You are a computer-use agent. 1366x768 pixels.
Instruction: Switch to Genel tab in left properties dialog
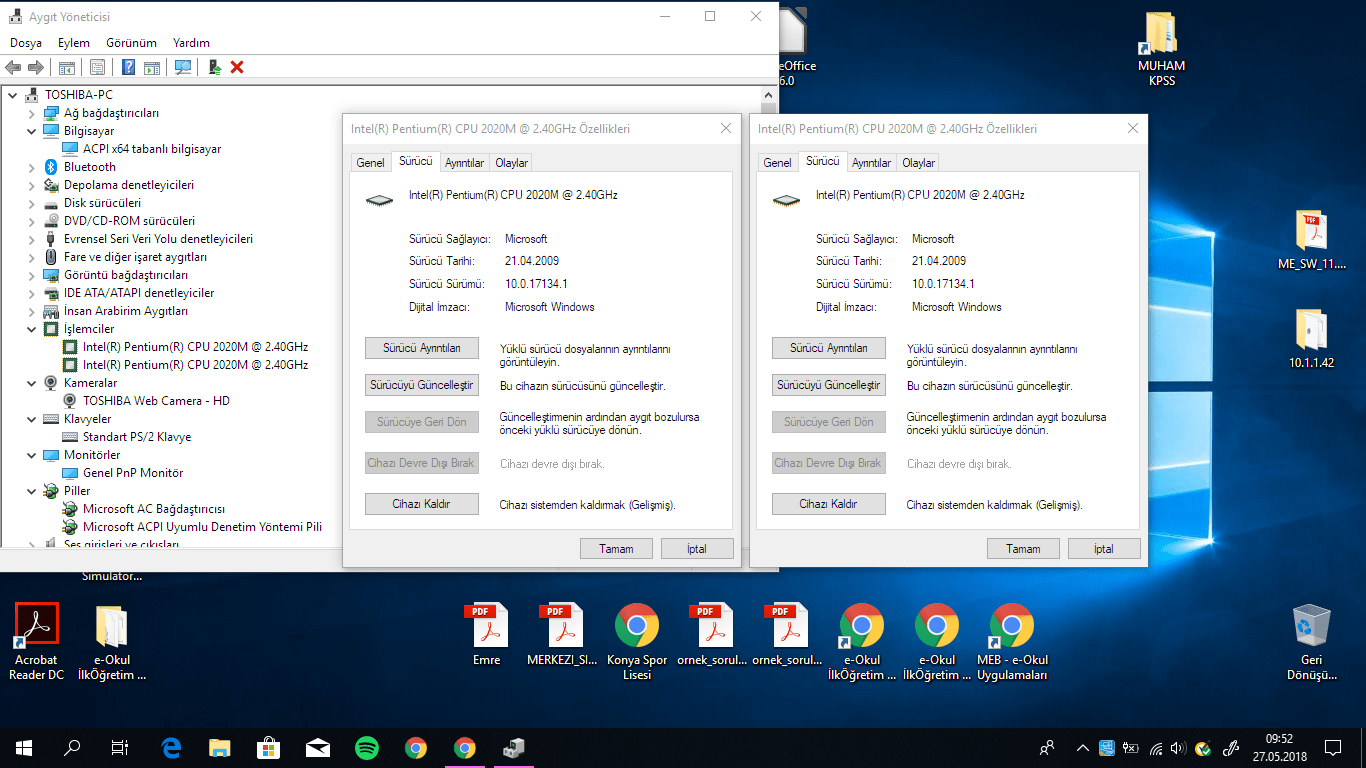[370, 163]
